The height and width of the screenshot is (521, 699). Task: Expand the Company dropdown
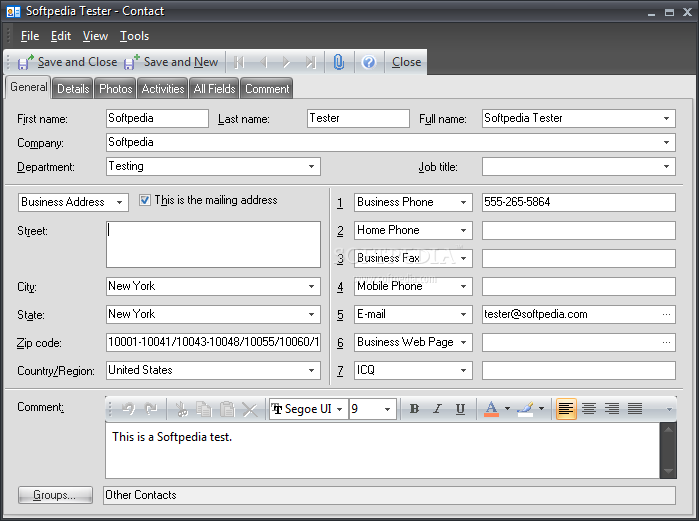[666, 143]
